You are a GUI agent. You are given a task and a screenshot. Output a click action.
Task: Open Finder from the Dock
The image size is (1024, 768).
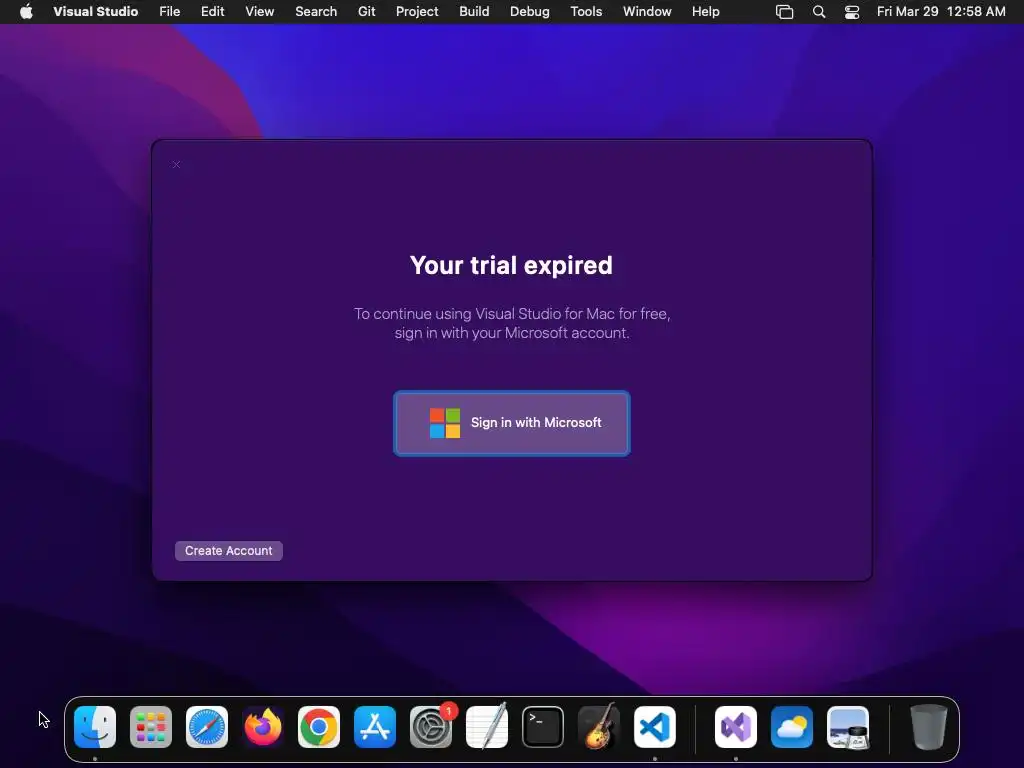point(95,727)
